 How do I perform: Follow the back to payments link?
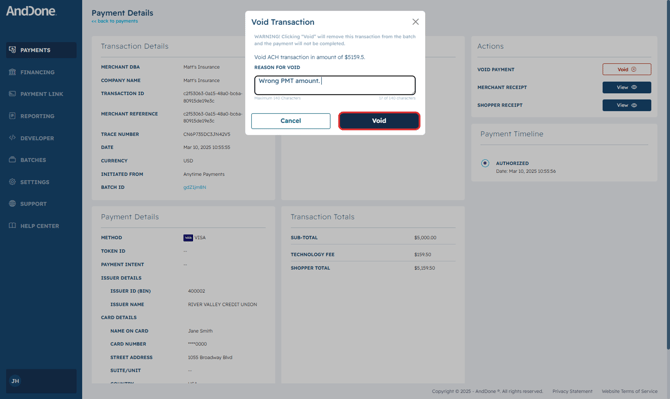pyautogui.click(x=115, y=21)
